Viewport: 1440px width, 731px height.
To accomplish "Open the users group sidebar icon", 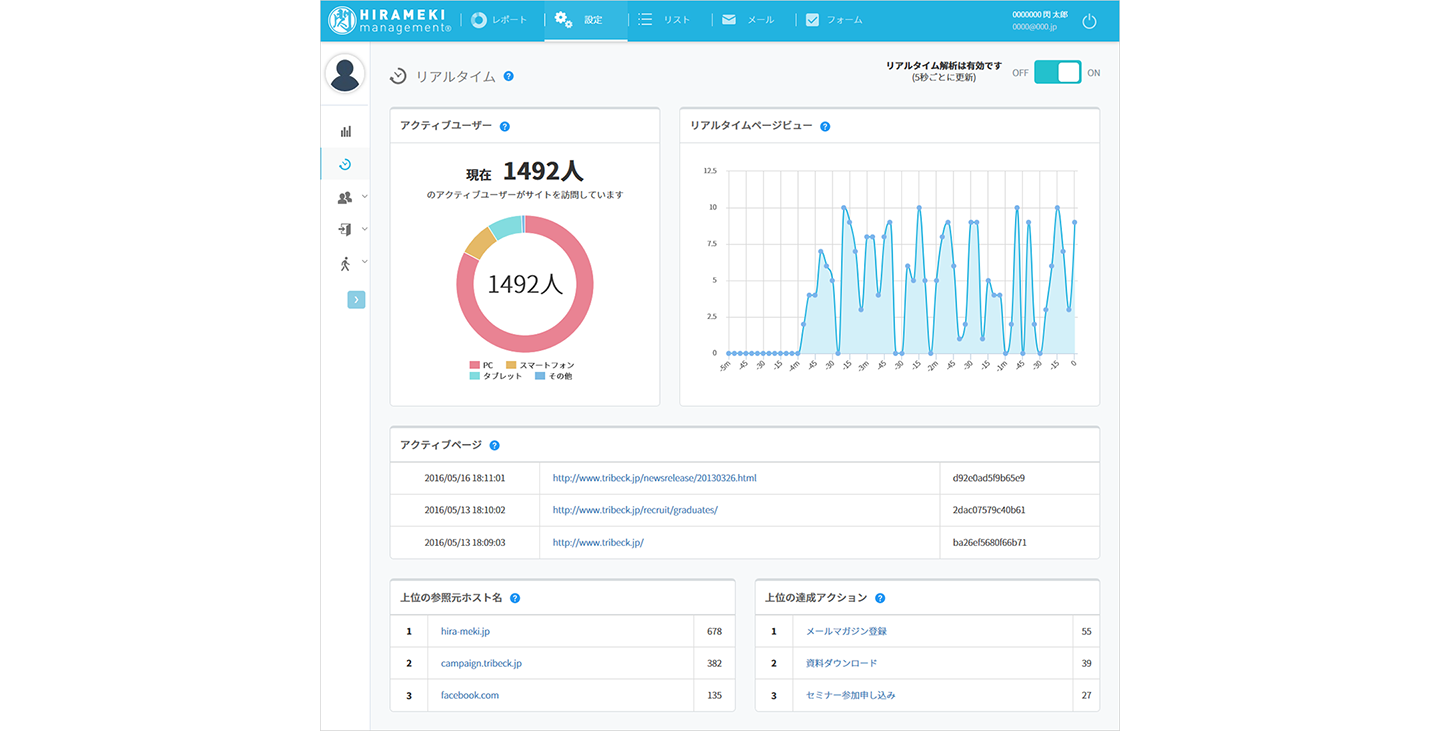I will pyautogui.click(x=345, y=197).
